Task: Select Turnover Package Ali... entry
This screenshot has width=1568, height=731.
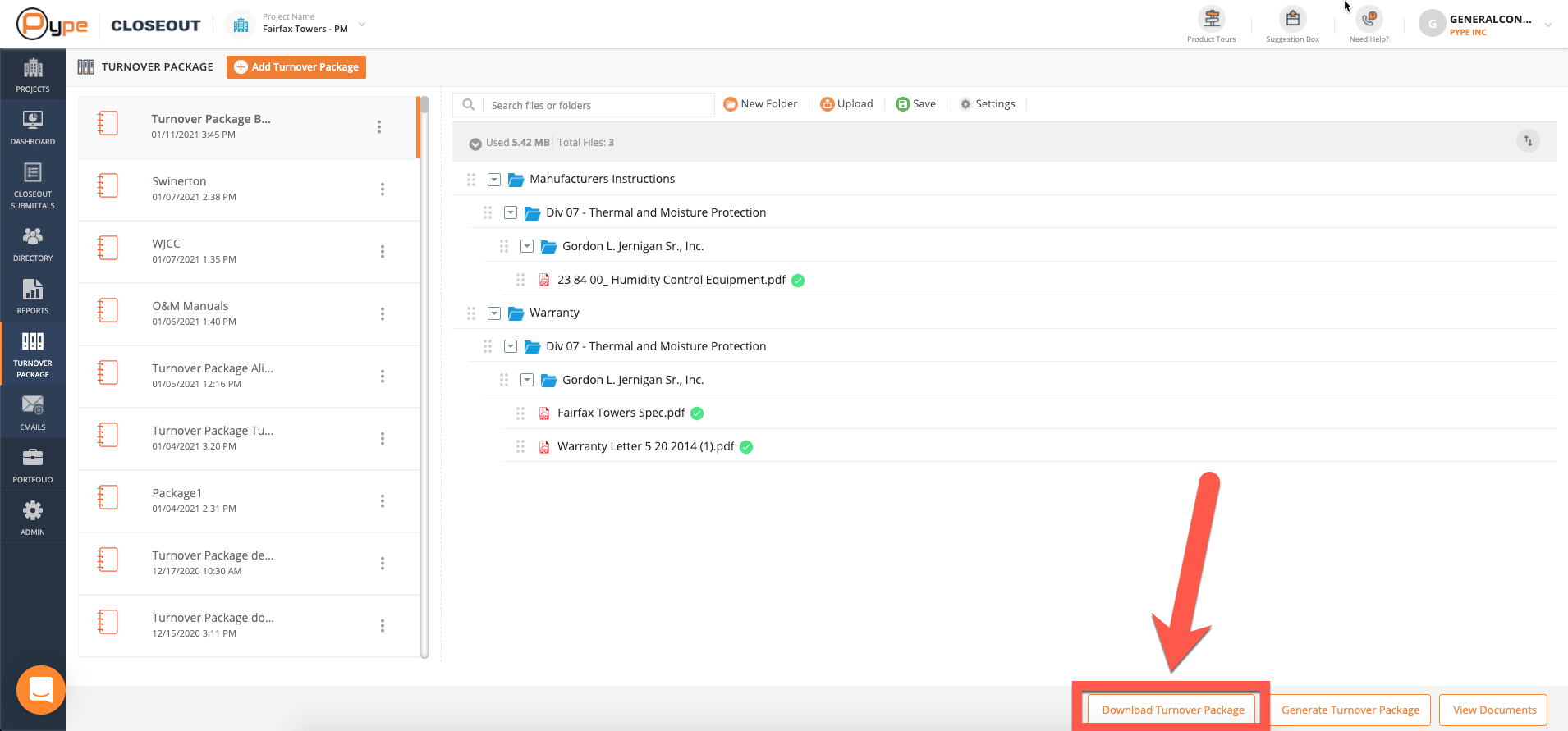Action: coord(249,377)
